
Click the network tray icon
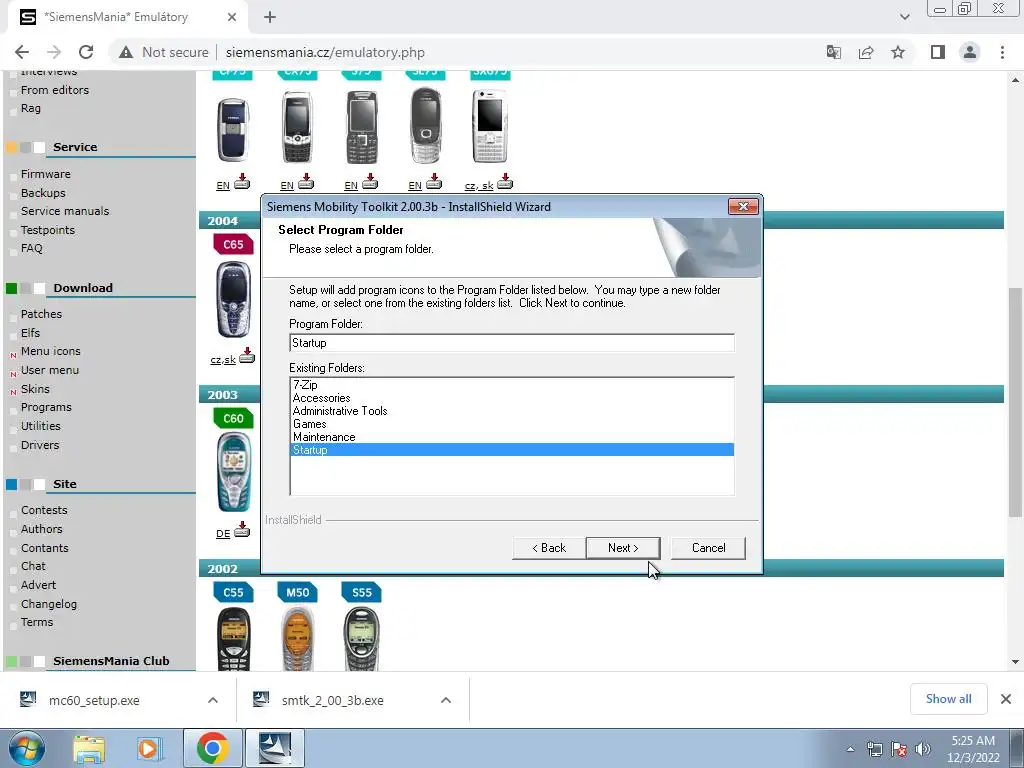point(874,749)
